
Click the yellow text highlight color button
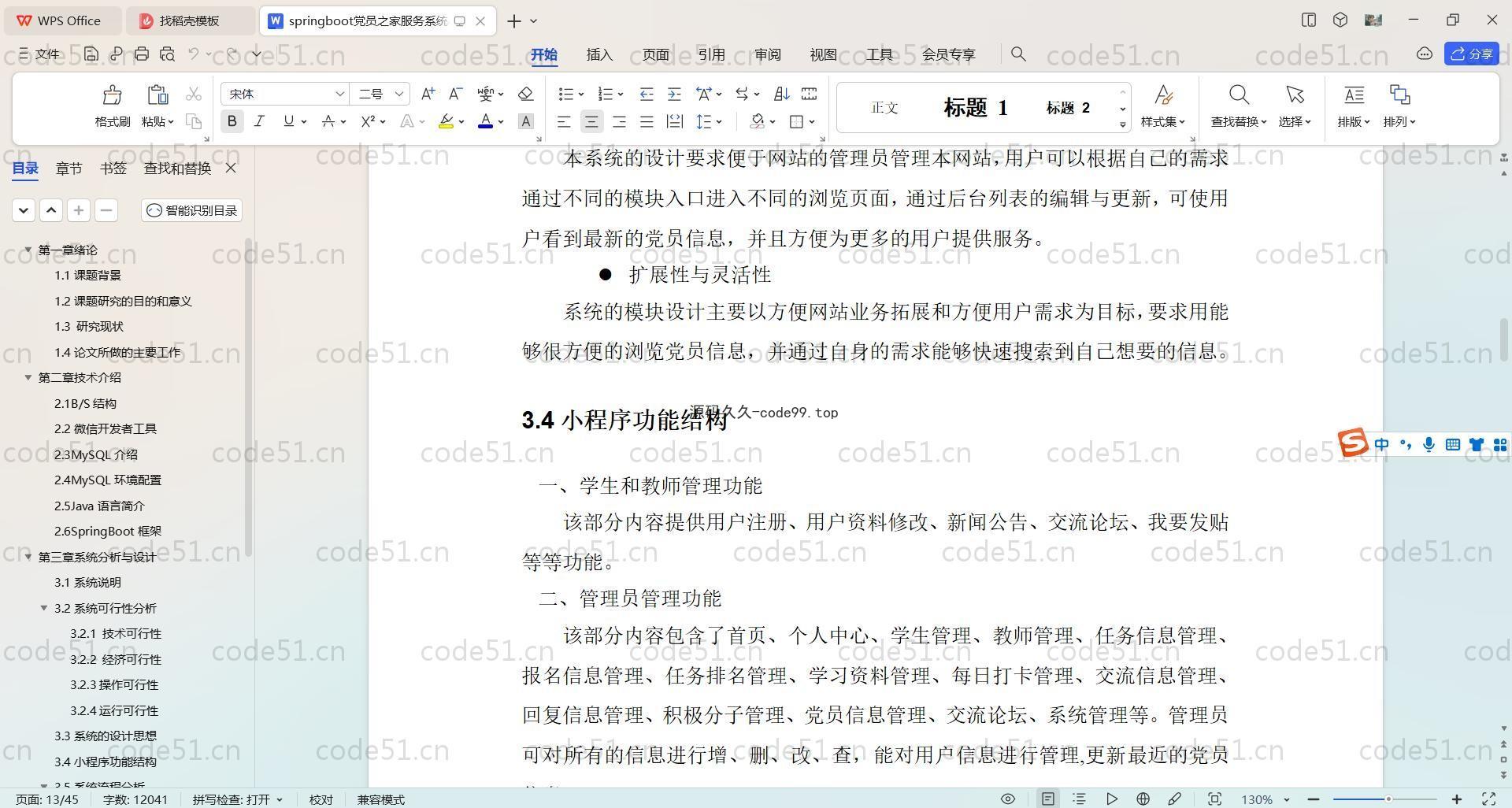[447, 121]
